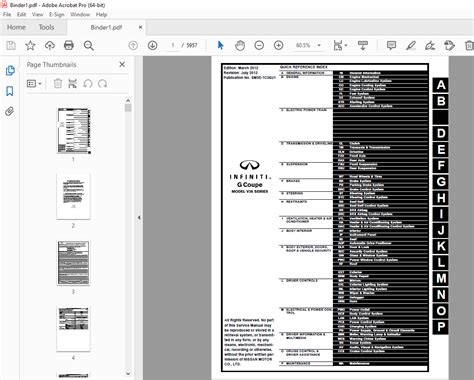Open the find text magnifier tool

pos(89,45)
